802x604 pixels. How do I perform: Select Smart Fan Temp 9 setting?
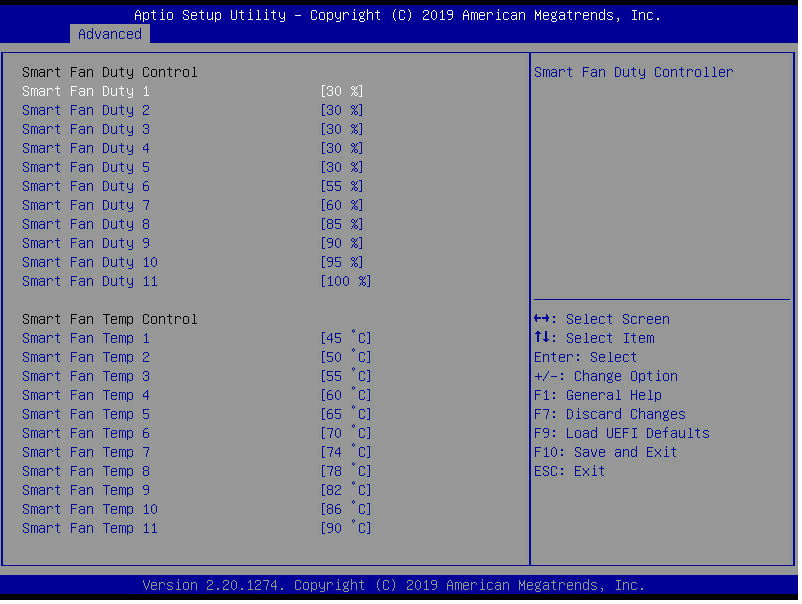tap(86, 490)
